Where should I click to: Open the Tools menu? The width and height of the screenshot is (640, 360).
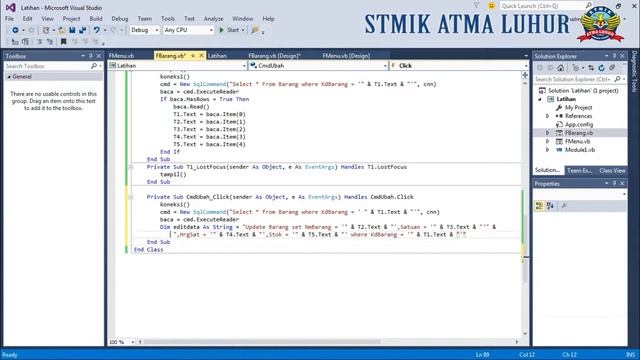pyautogui.click(x=168, y=19)
